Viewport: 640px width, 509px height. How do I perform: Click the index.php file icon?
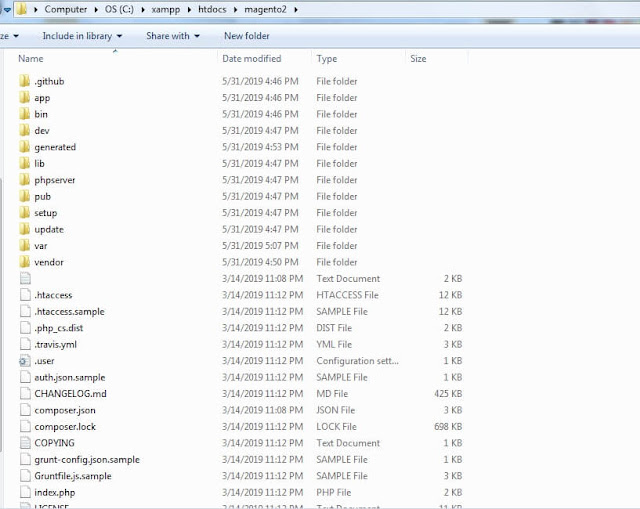[25, 492]
